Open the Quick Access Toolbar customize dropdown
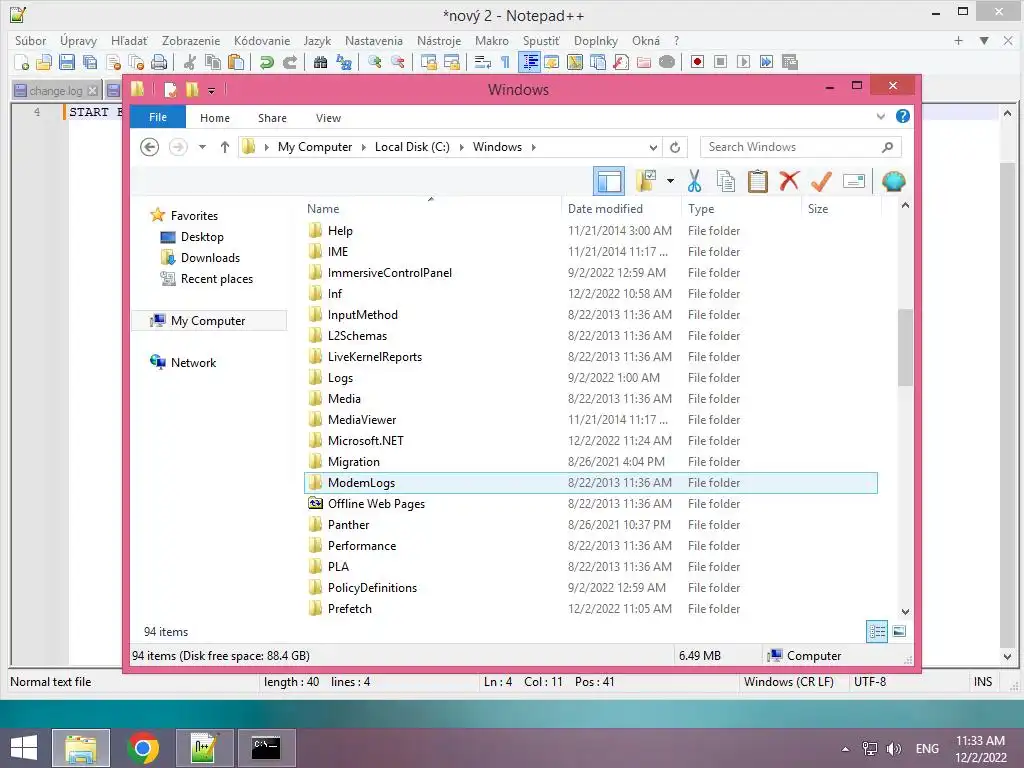This screenshot has height=768, width=1024. [x=212, y=91]
